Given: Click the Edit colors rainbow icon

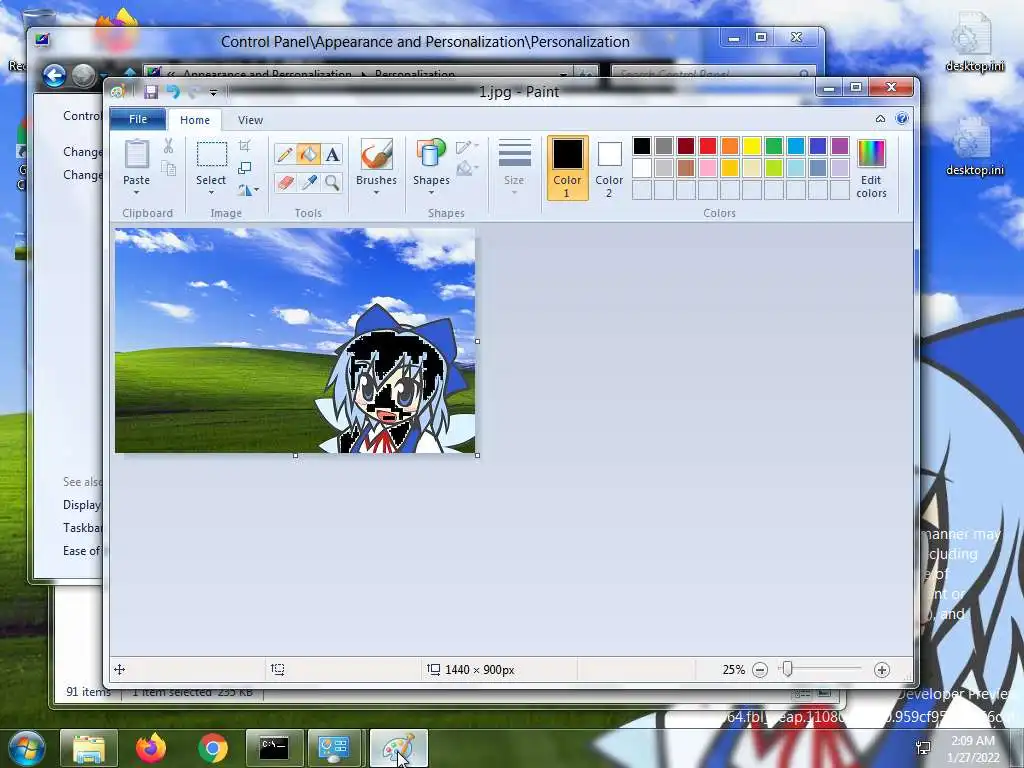Looking at the screenshot, I should tap(871, 153).
